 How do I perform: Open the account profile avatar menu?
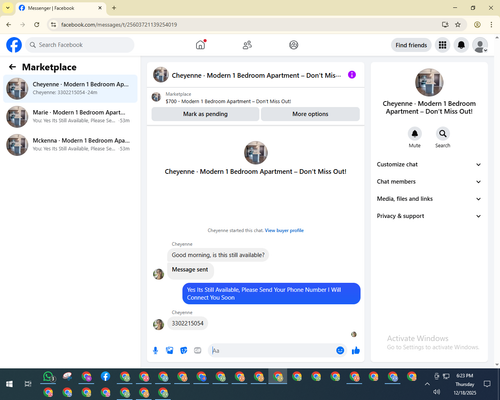click(480, 45)
